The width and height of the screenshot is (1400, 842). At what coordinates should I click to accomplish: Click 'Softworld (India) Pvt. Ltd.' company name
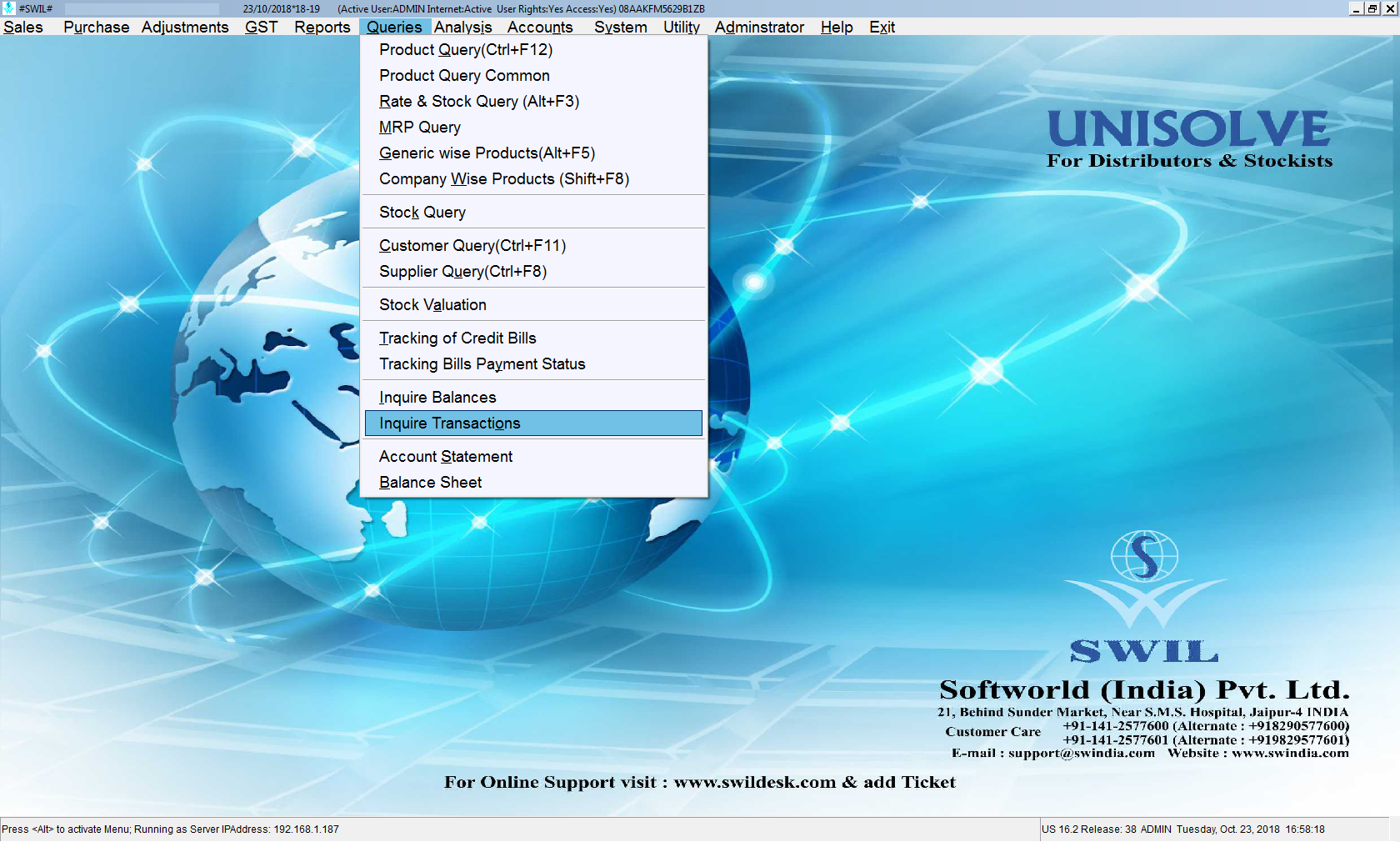coord(1144,689)
